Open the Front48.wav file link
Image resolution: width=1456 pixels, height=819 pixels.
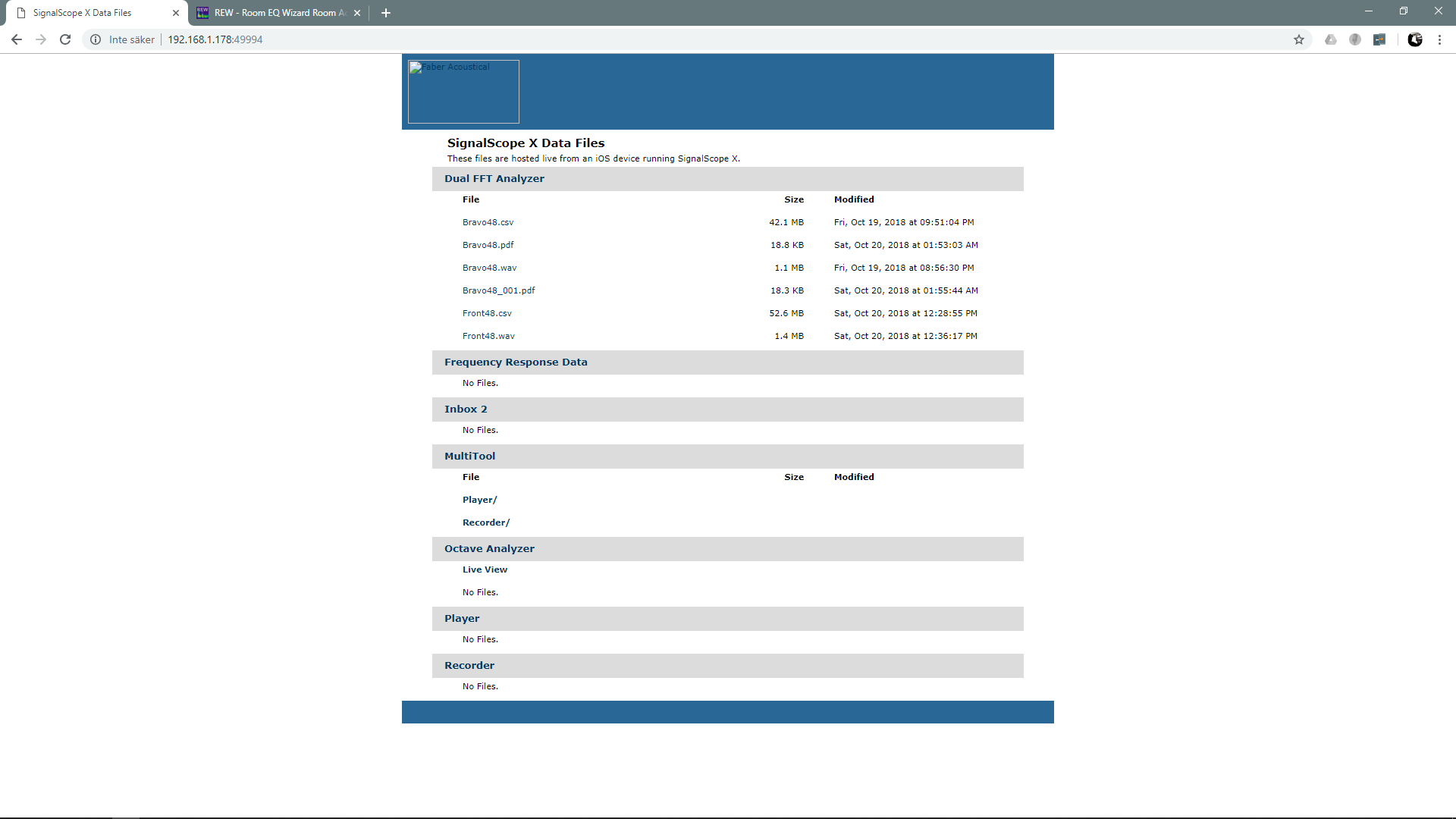pyautogui.click(x=489, y=336)
